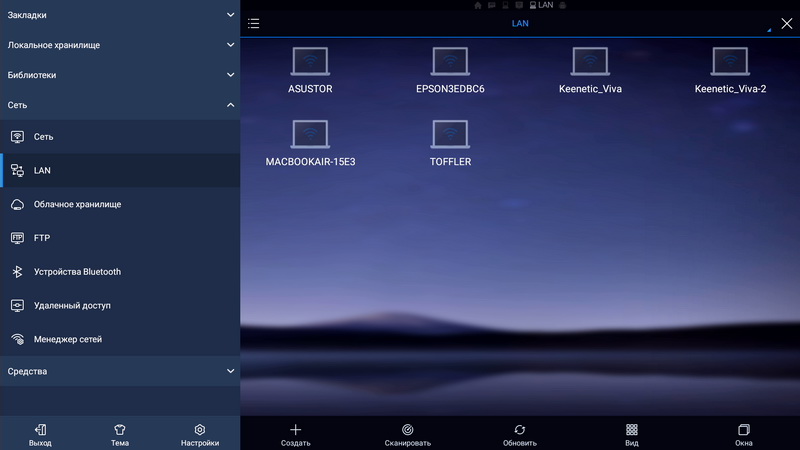Click the Создать plus icon

[x=295, y=430]
